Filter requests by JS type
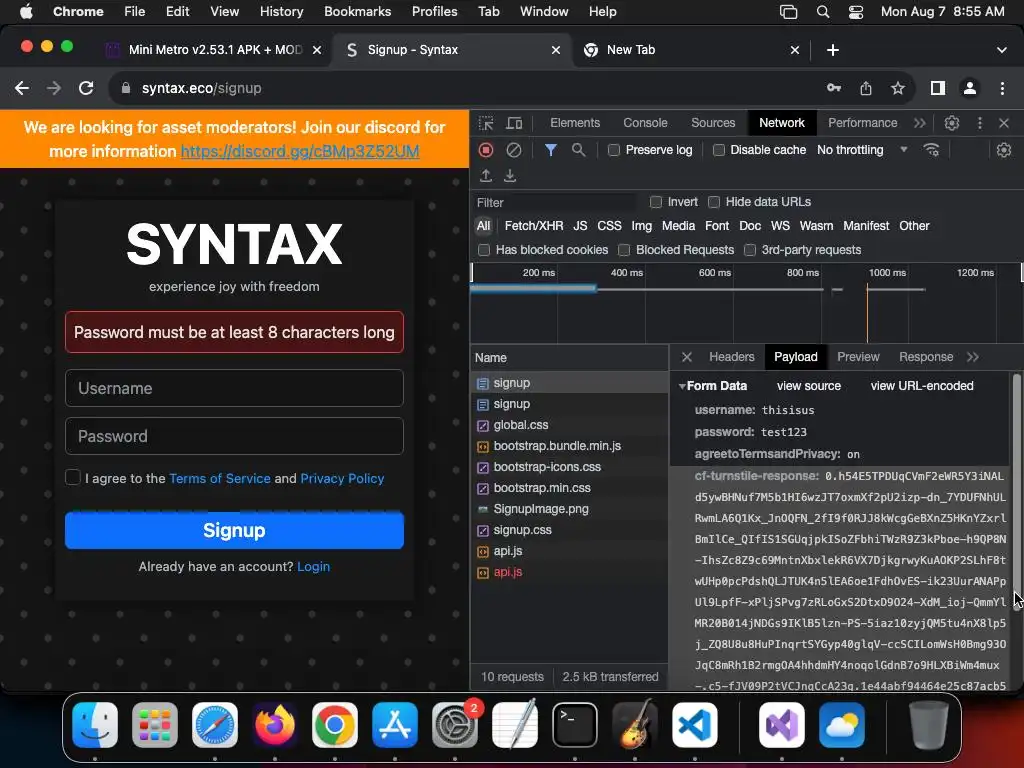This screenshot has width=1024, height=768. [x=580, y=226]
